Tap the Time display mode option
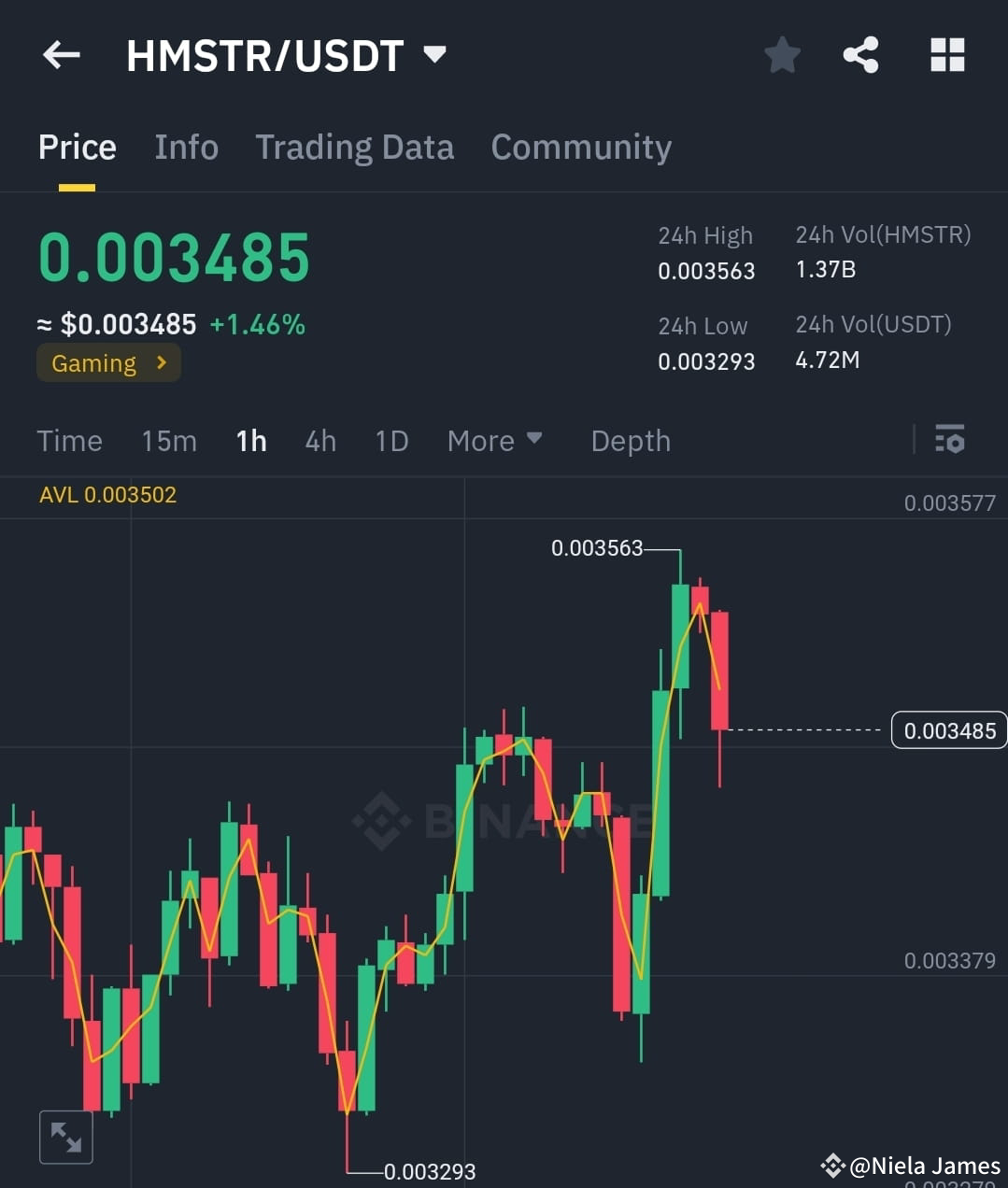The height and width of the screenshot is (1188, 1008). (x=69, y=440)
